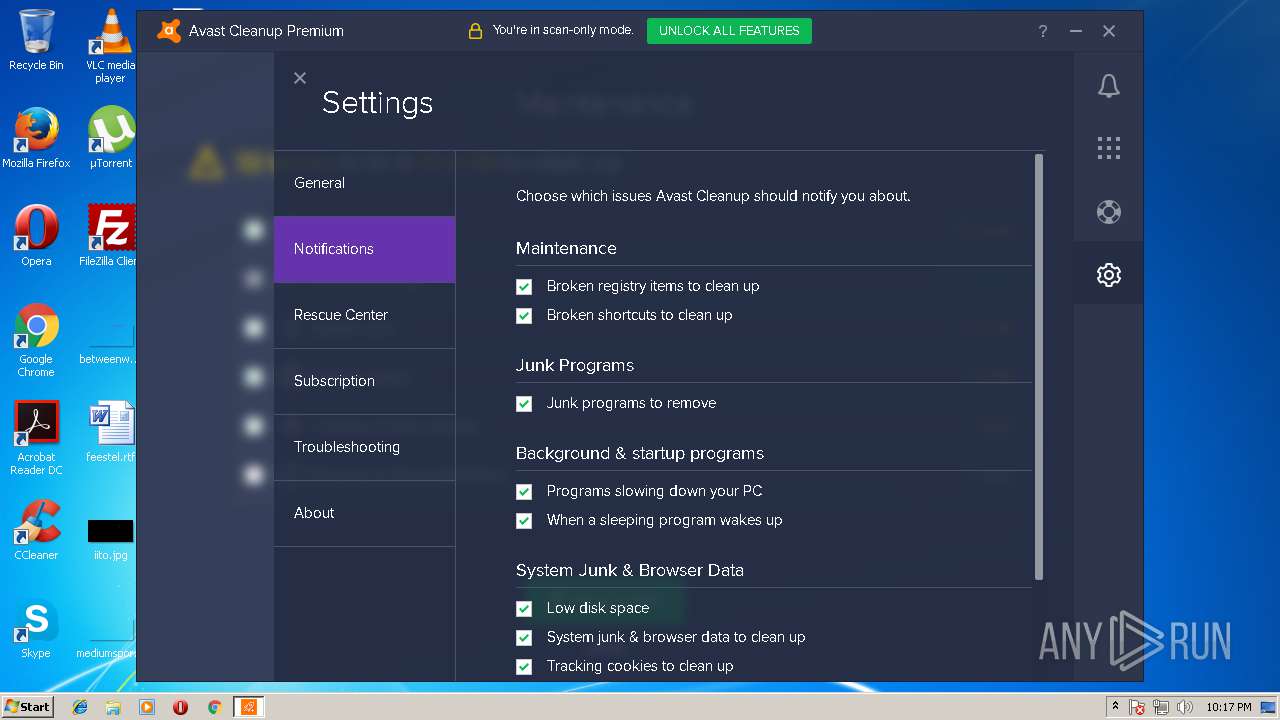Toggle When a sleeping program wakes up
Image resolution: width=1280 pixels, height=720 pixels.
(x=524, y=521)
